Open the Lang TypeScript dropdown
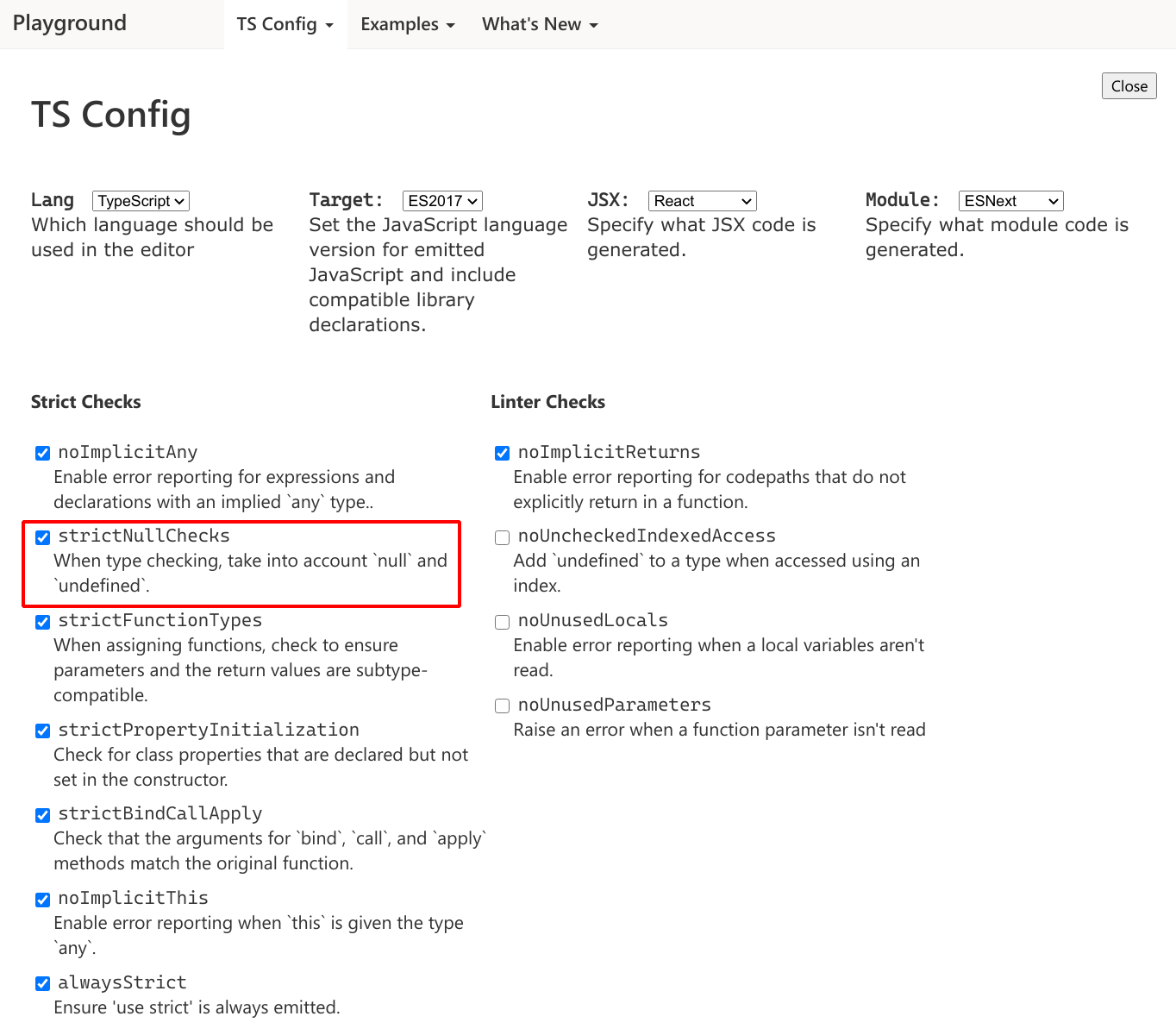The height and width of the screenshot is (1035, 1176). pos(141,201)
